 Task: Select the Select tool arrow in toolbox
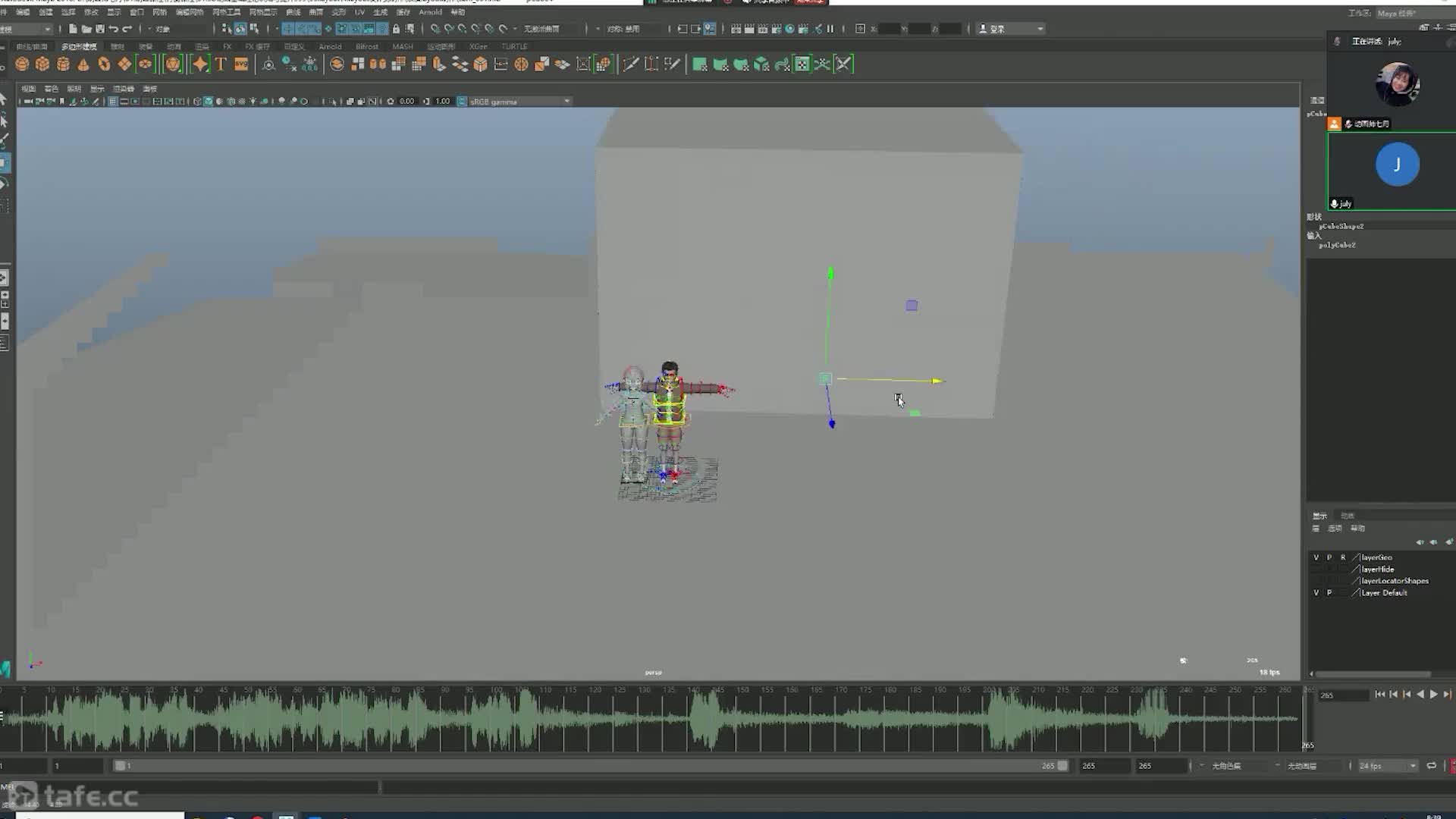click(4, 99)
